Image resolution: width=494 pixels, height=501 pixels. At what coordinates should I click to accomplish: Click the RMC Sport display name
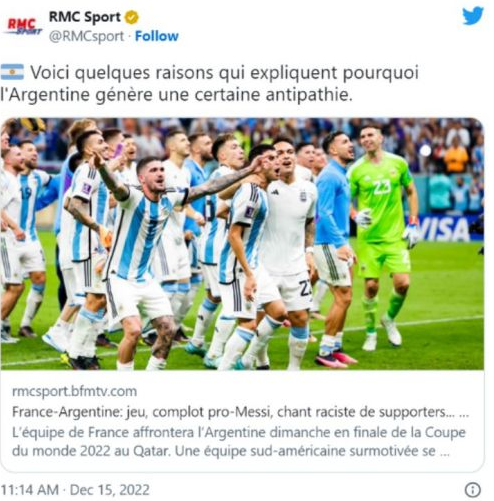click(85, 17)
